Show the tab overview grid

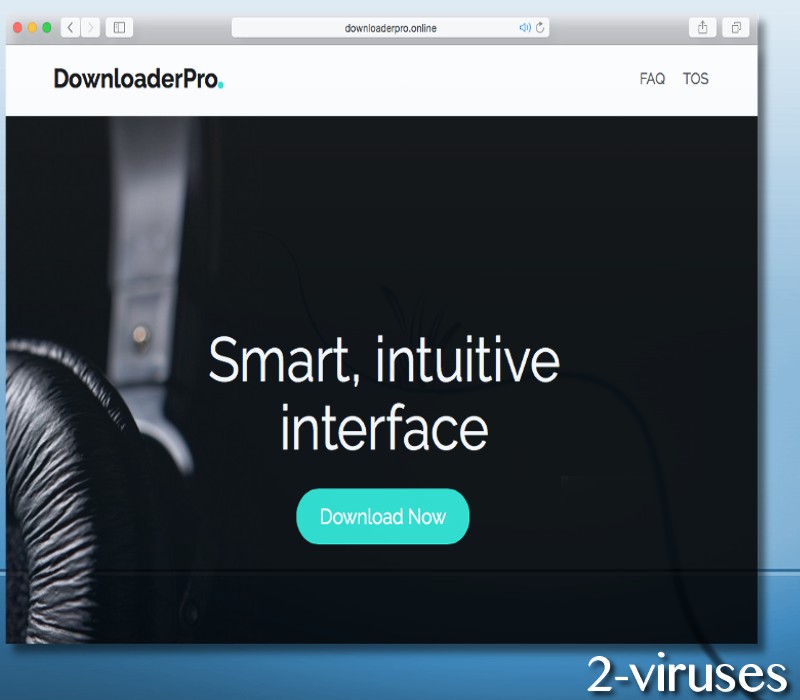click(736, 28)
